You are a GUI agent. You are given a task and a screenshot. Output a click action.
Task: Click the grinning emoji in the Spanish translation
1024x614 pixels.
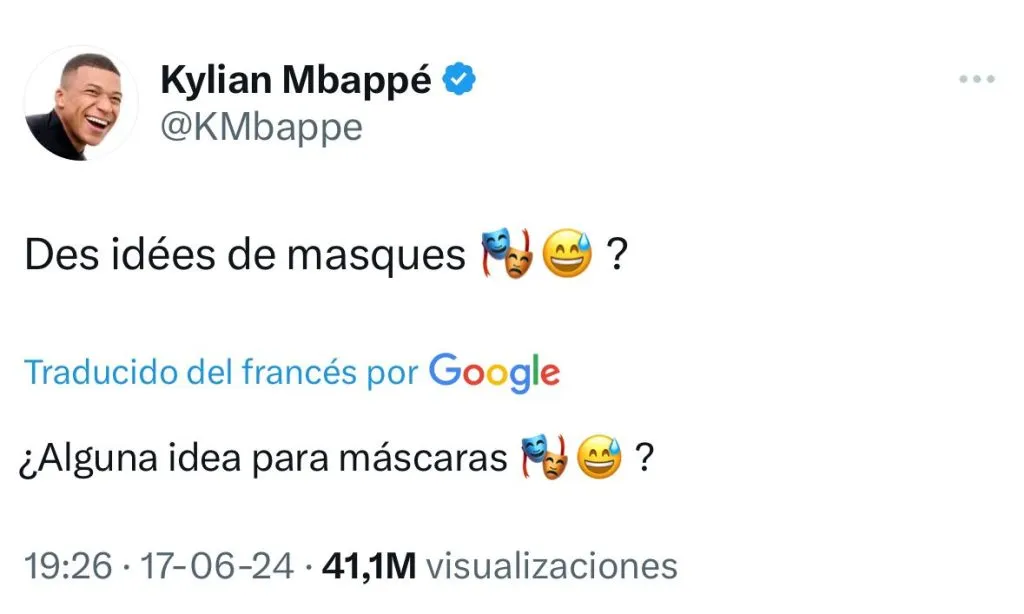click(599, 455)
